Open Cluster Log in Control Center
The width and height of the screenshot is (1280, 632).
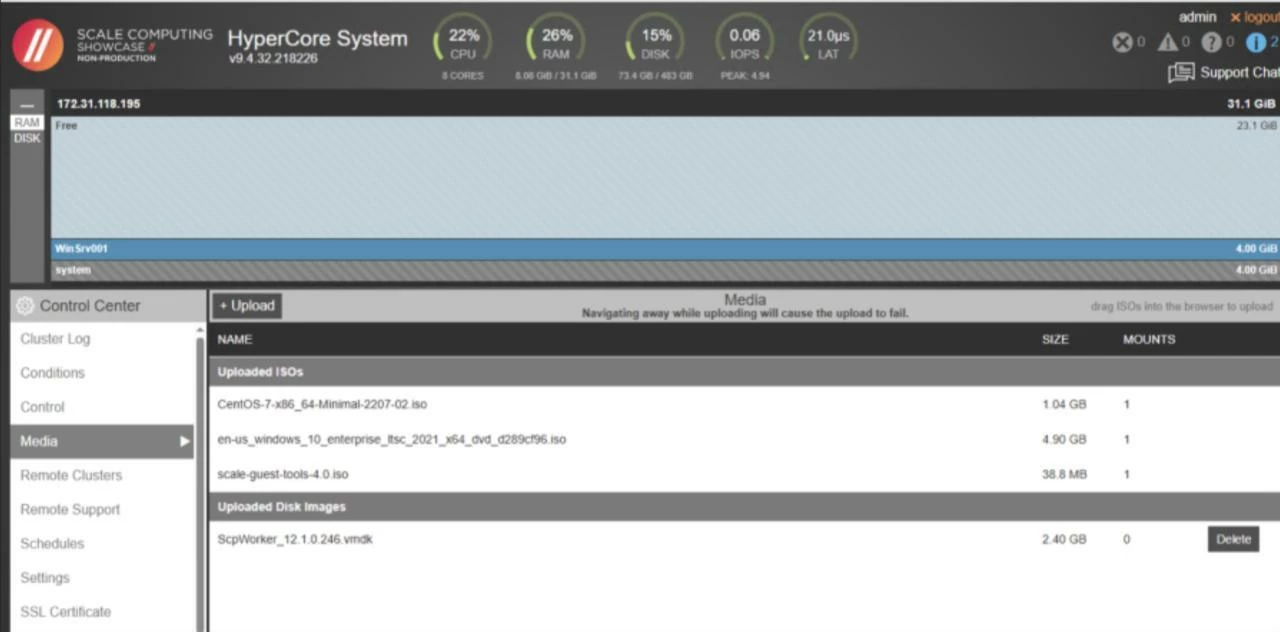tap(55, 339)
